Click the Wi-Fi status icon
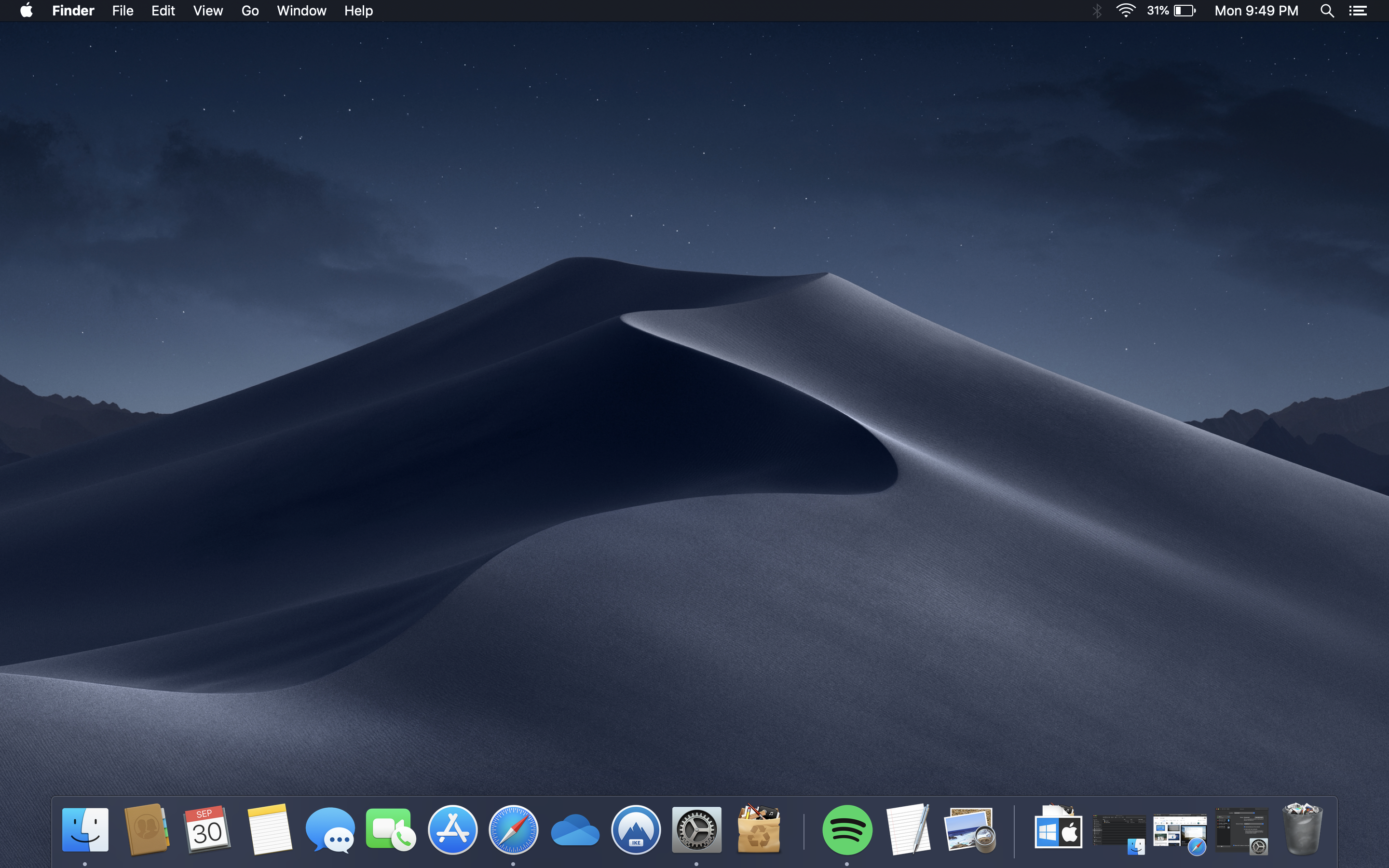1389x868 pixels. click(1125, 11)
